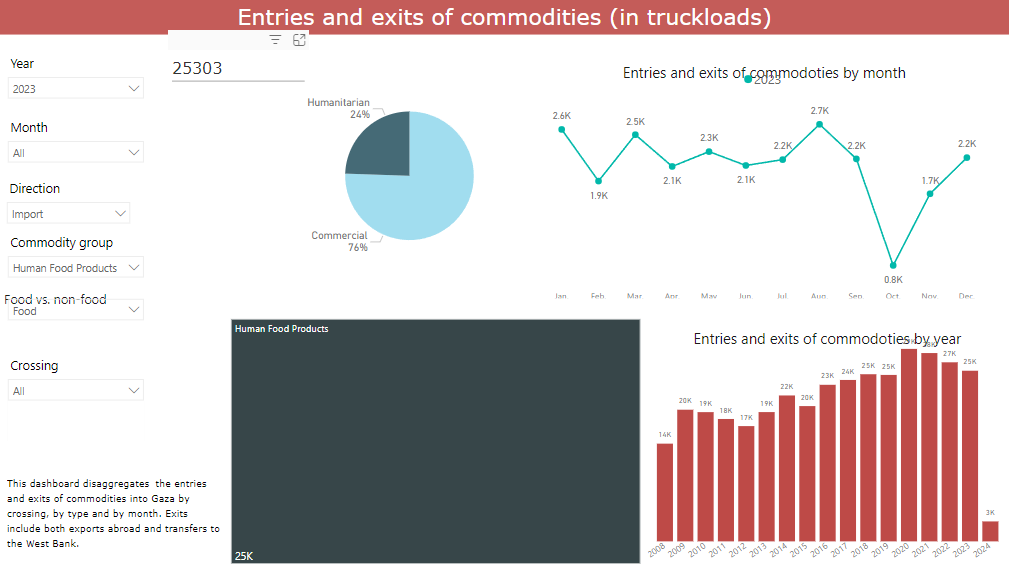Click the tallest 2020 bar
This screenshot has height=568, width=1009.
[x=909, y=445]
